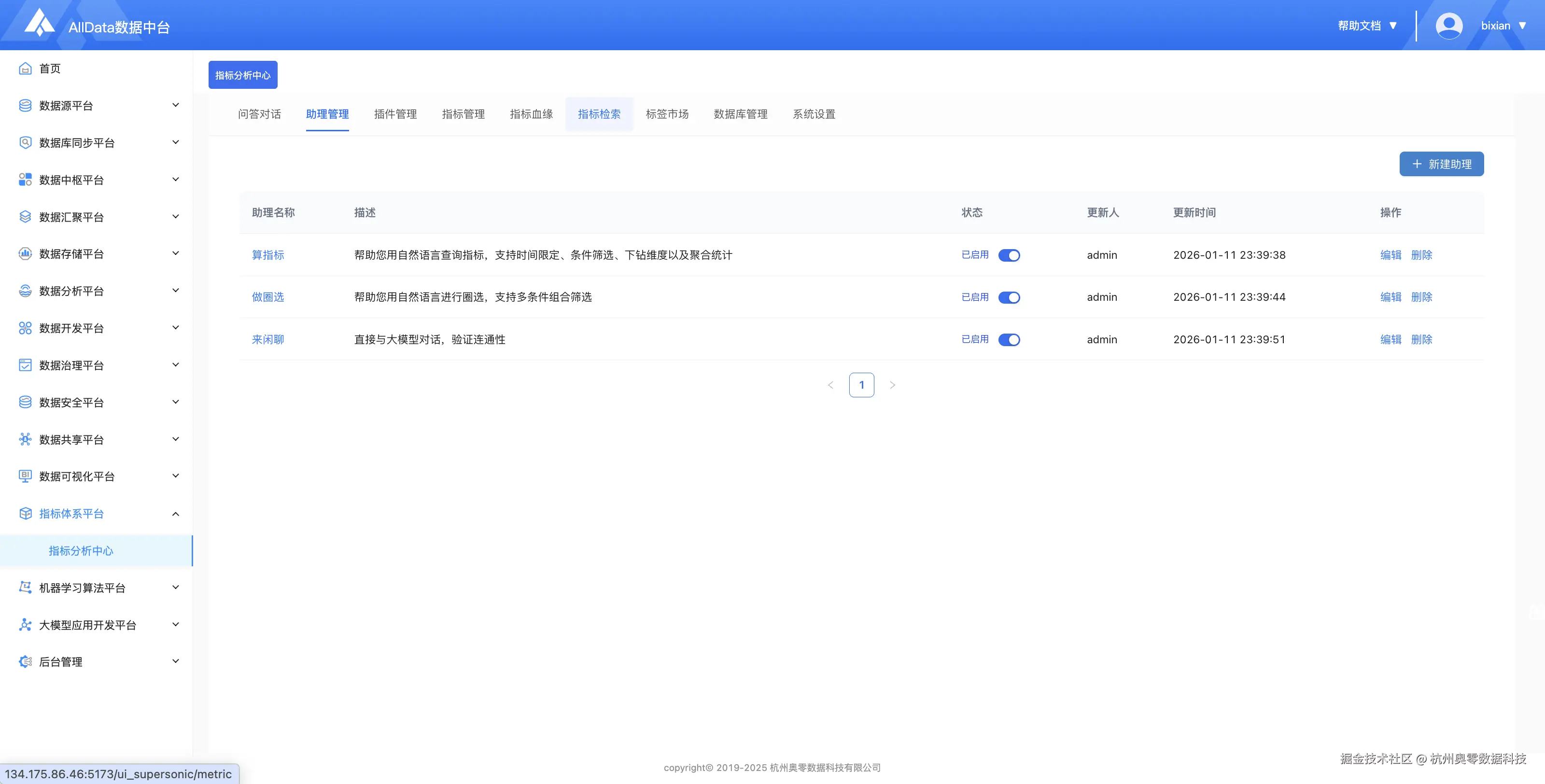
Task: Turn off the 做圈选 status switch
Action: [x=1009, y=297]
